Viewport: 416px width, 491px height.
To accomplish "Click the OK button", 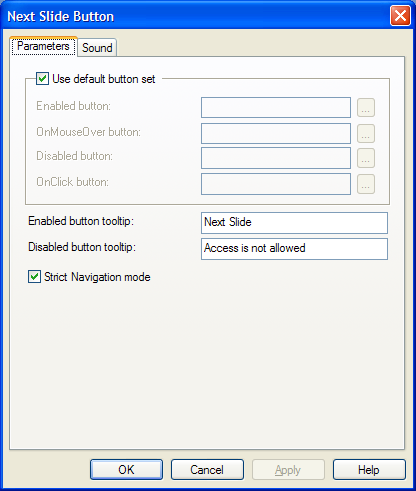I will click(x=126, y=470).
